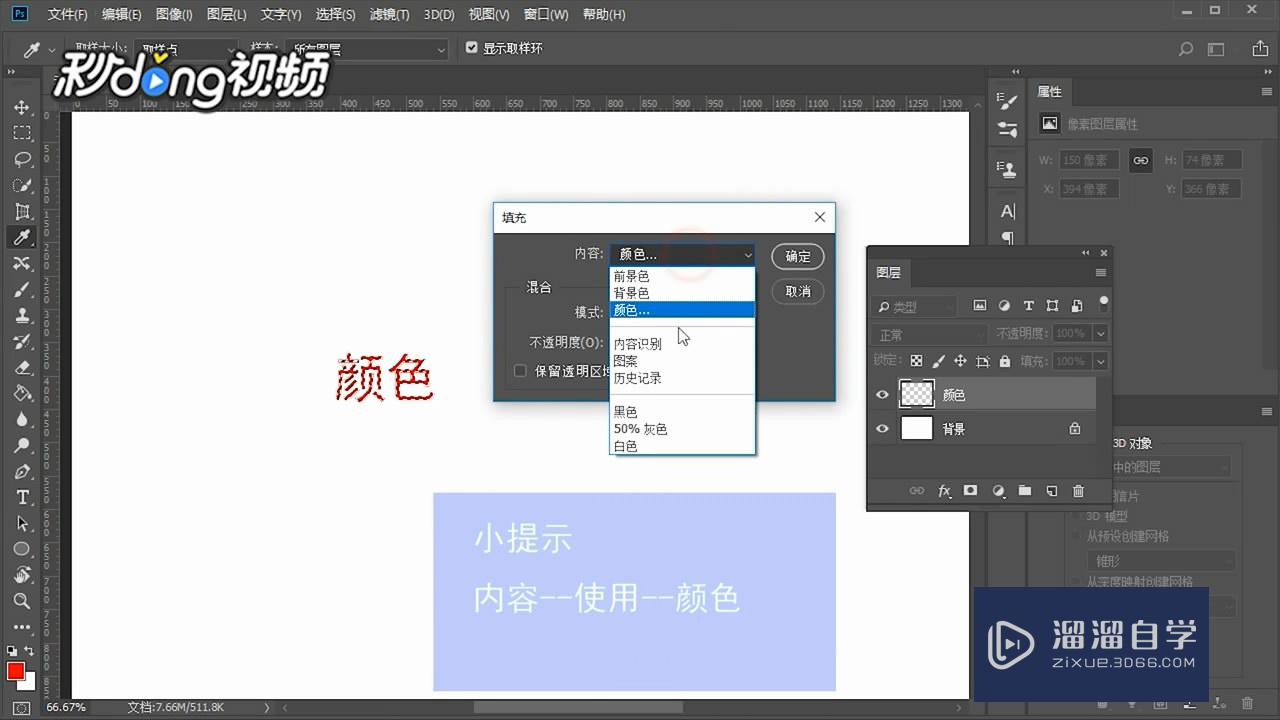Screen dimensions: 1280x720
Task: Open the 滤镜(T) menu
Action: coord(389,15)
